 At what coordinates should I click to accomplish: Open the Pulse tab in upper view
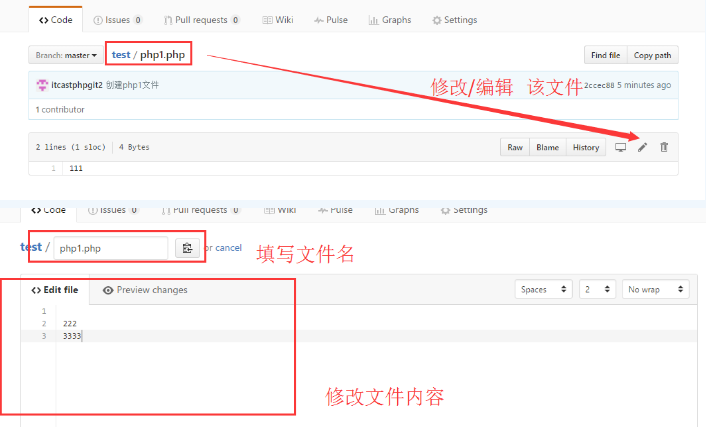click(x=331, y=20)
